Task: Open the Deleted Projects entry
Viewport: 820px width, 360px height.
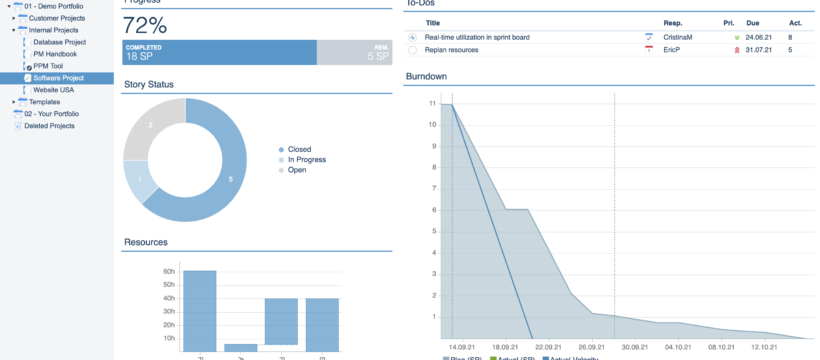Action: [49, 126]
